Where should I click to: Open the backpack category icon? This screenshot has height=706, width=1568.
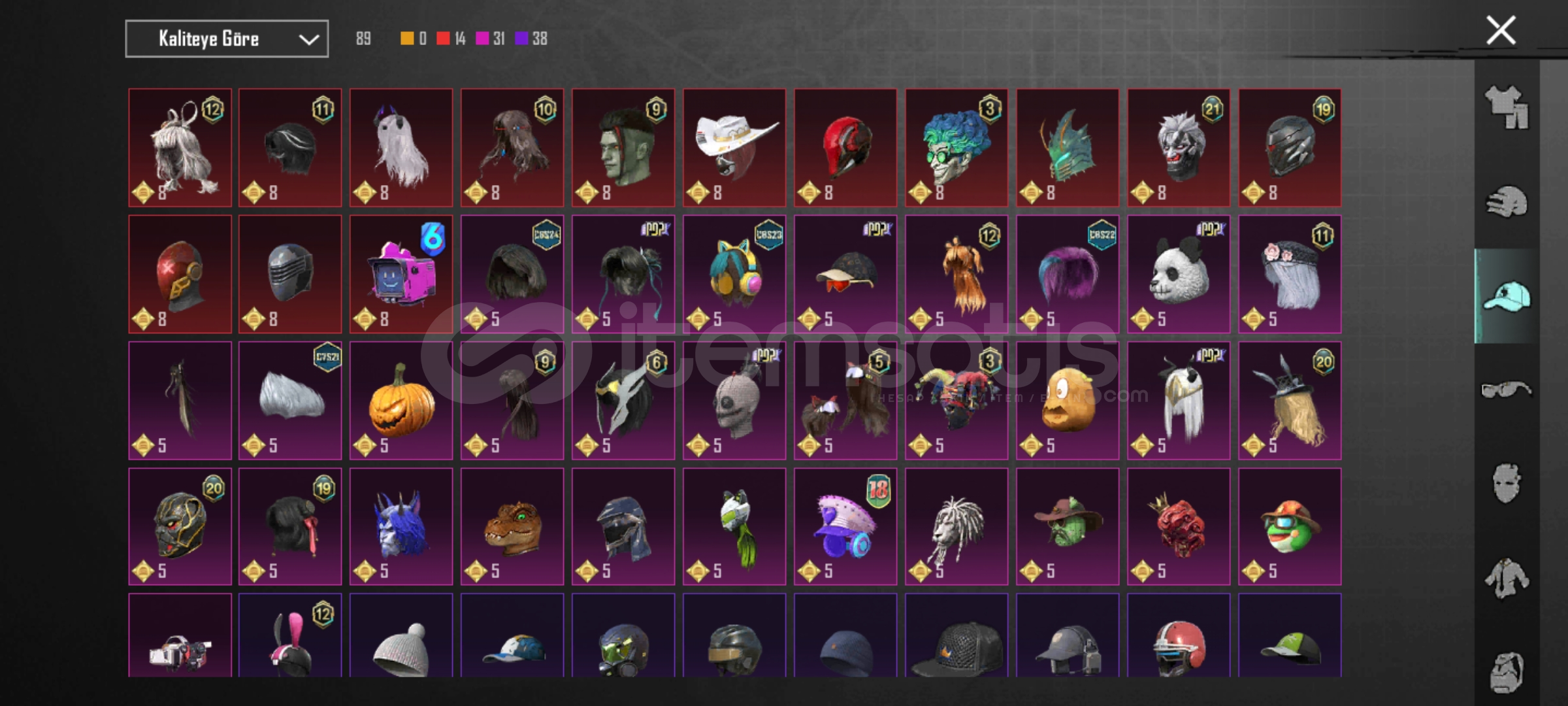[1507, 671]
